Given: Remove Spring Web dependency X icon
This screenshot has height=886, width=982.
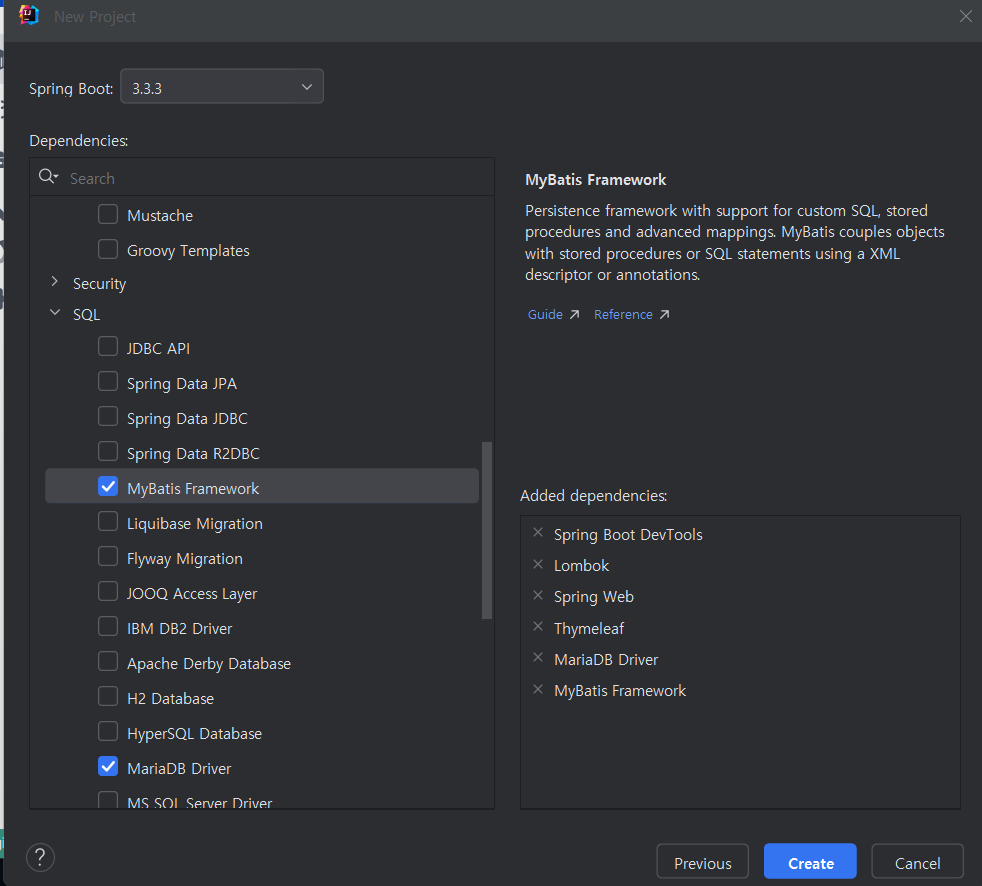Looking at the screenshot, I should pos(538,596).
